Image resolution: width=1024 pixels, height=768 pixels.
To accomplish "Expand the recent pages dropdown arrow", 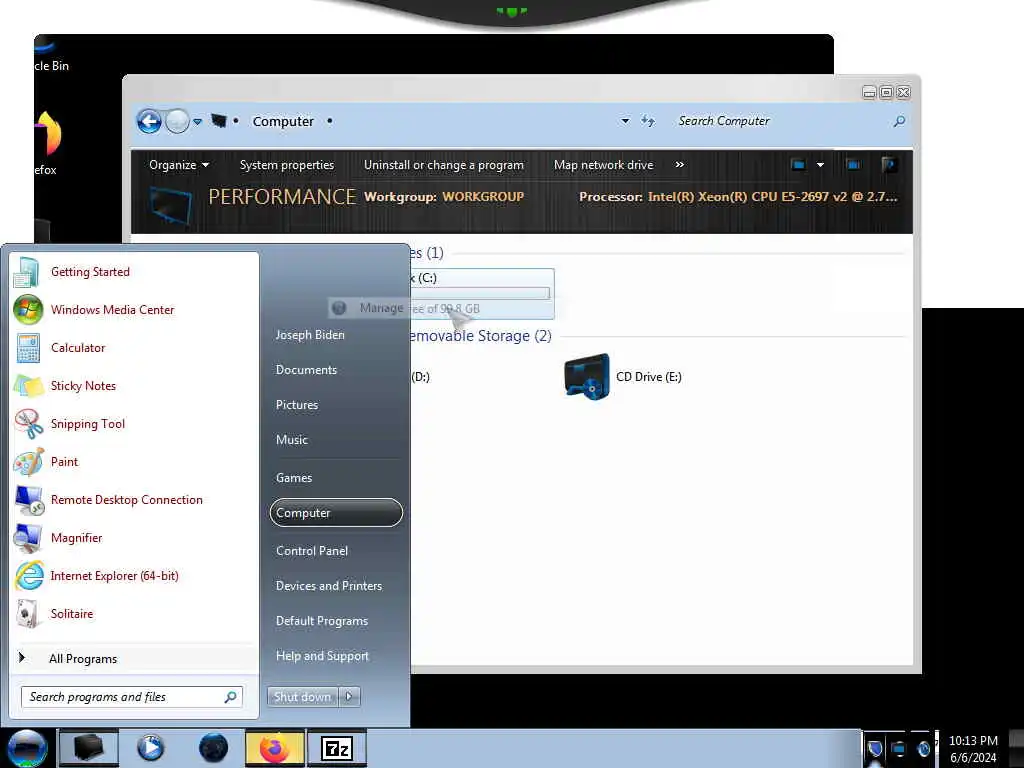I will click(x=197, y=121).
